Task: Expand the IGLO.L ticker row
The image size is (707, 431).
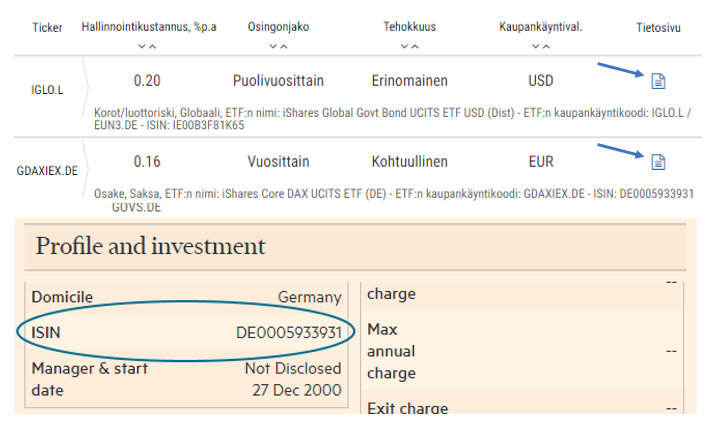Action: click(x=46, y=89)
